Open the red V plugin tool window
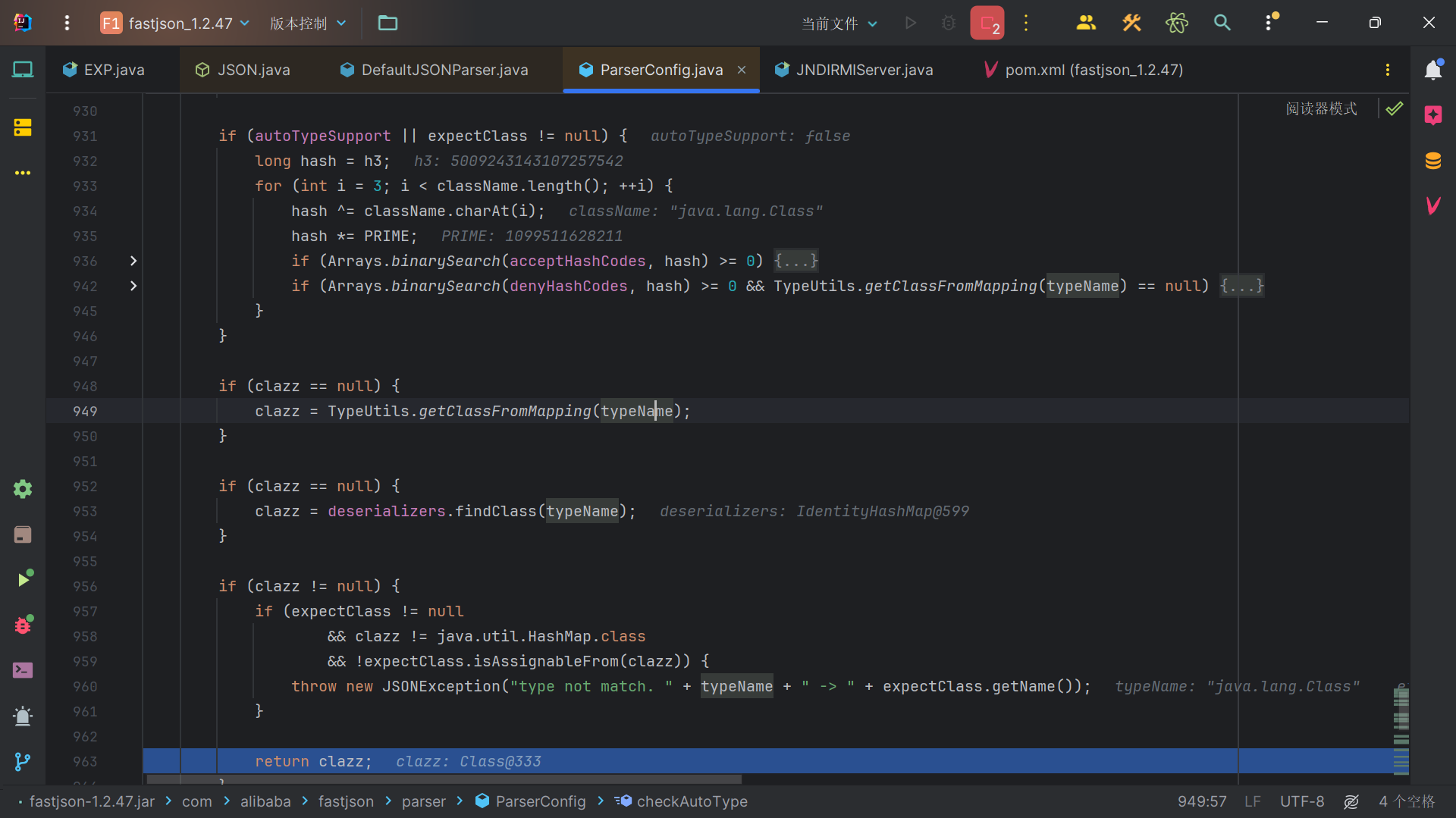 [x=1433, y=205]
